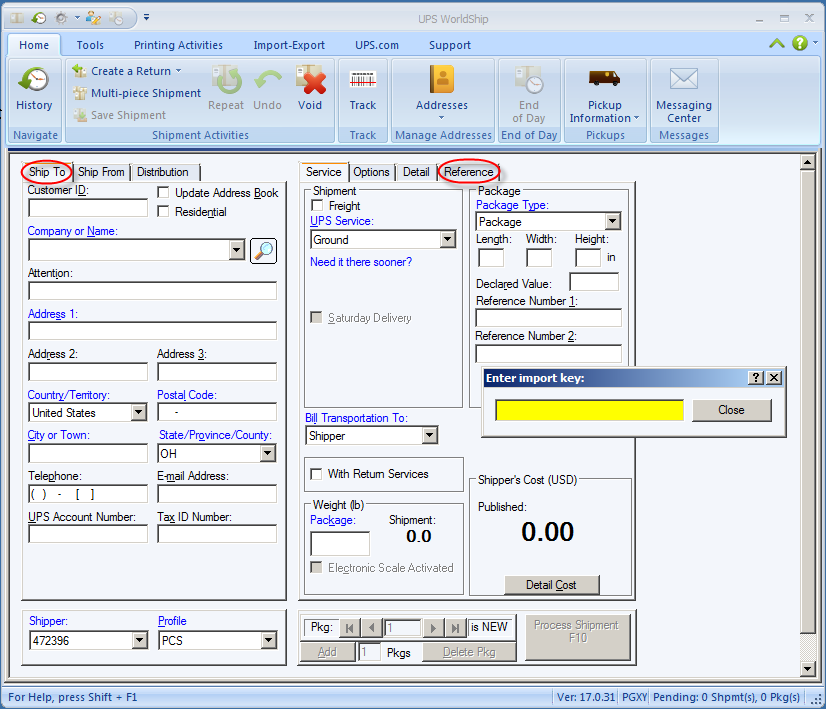Click the Detail Cost button
Image resolution: width=826 pixels, height=709 pixels.
point(551,585)
